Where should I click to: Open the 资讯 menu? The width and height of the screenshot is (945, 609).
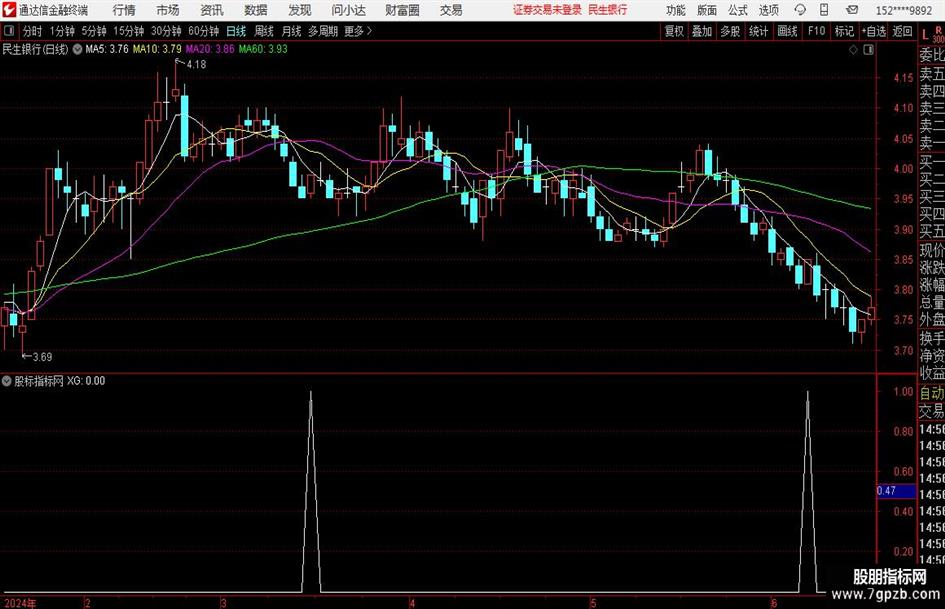(212, 10)
